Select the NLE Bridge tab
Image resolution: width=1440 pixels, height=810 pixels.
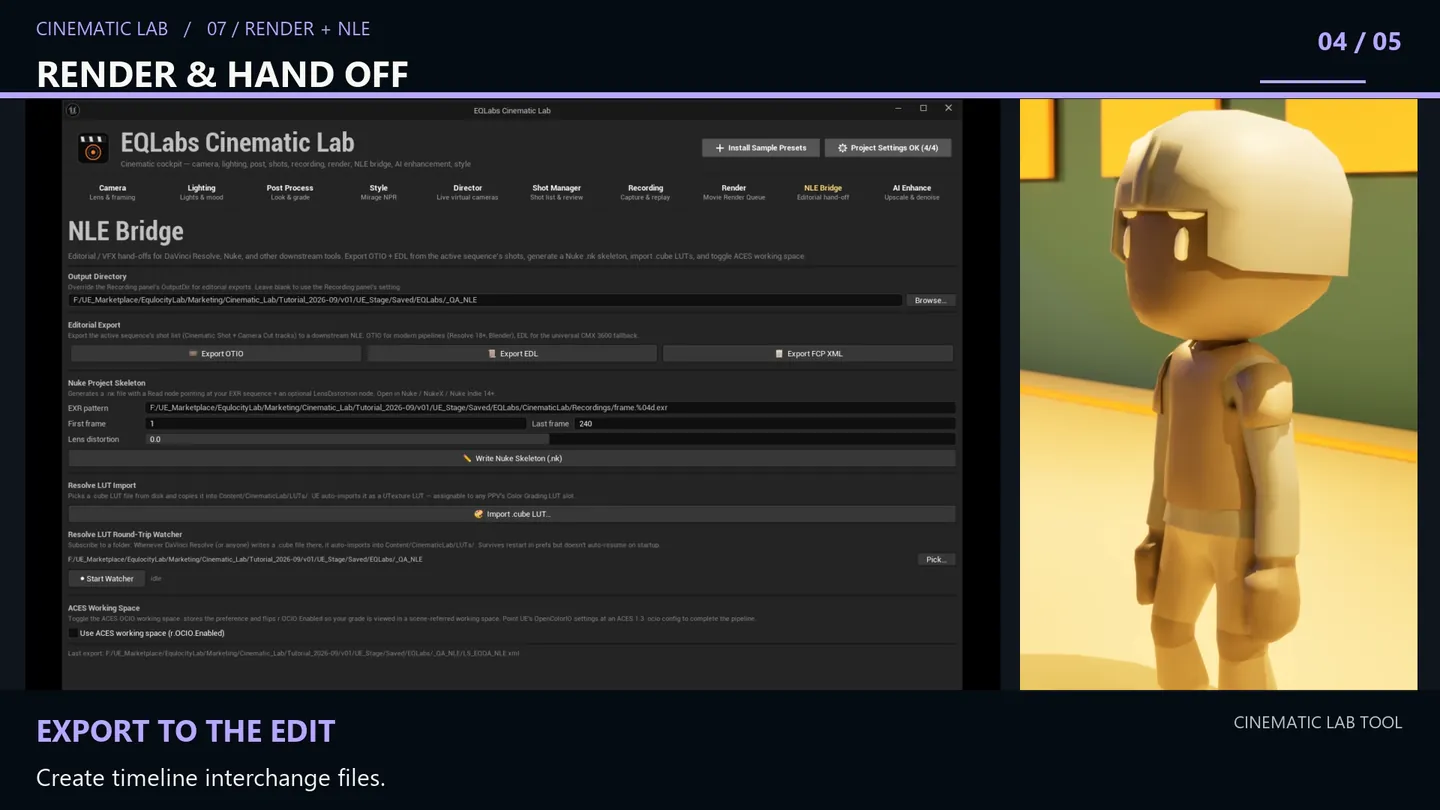(x=823, y=192)
